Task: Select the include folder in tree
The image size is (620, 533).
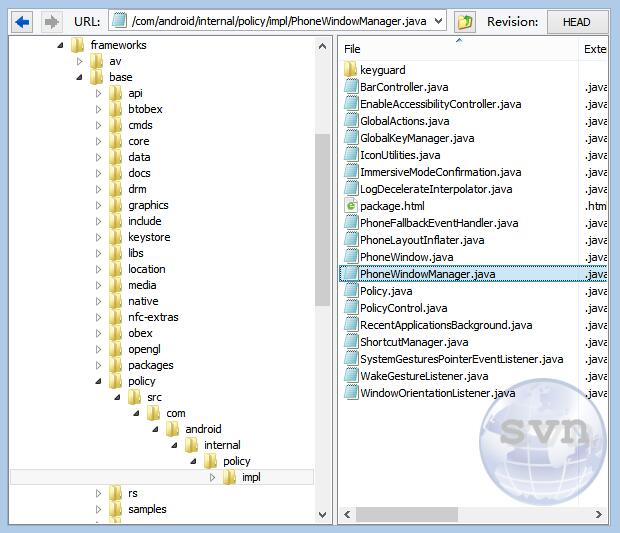Action: pos(145,221)
